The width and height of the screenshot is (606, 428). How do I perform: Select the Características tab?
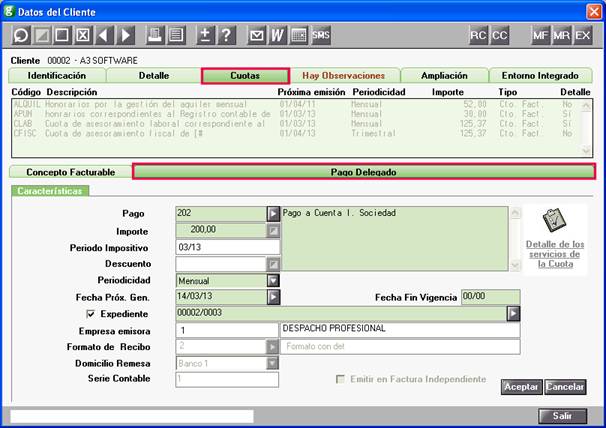50,191
